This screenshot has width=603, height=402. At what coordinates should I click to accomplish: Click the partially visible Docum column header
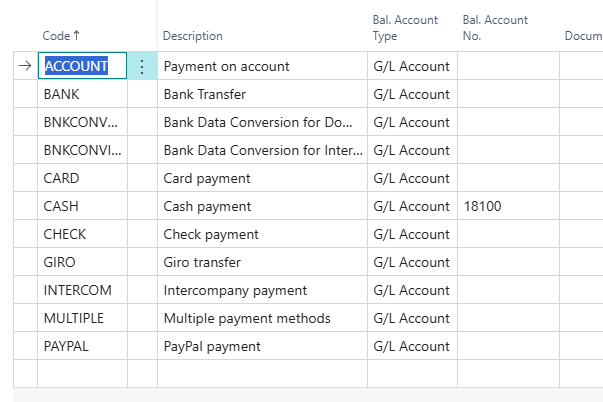pos(583,36)
